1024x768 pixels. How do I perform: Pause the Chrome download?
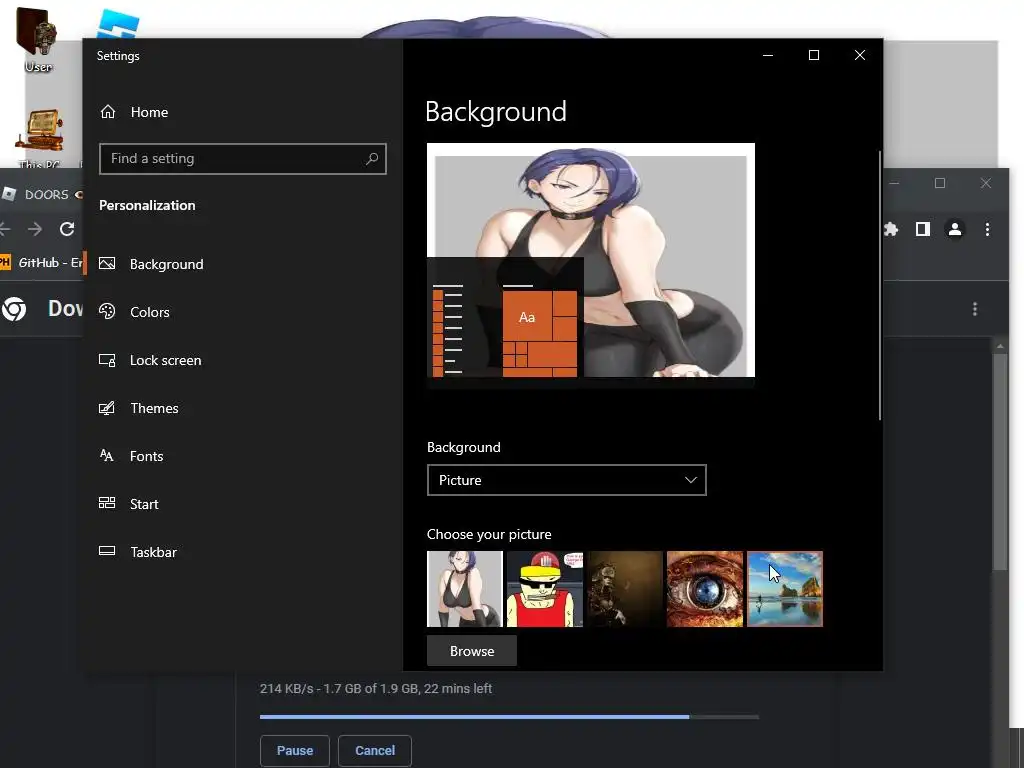[295, 750]
